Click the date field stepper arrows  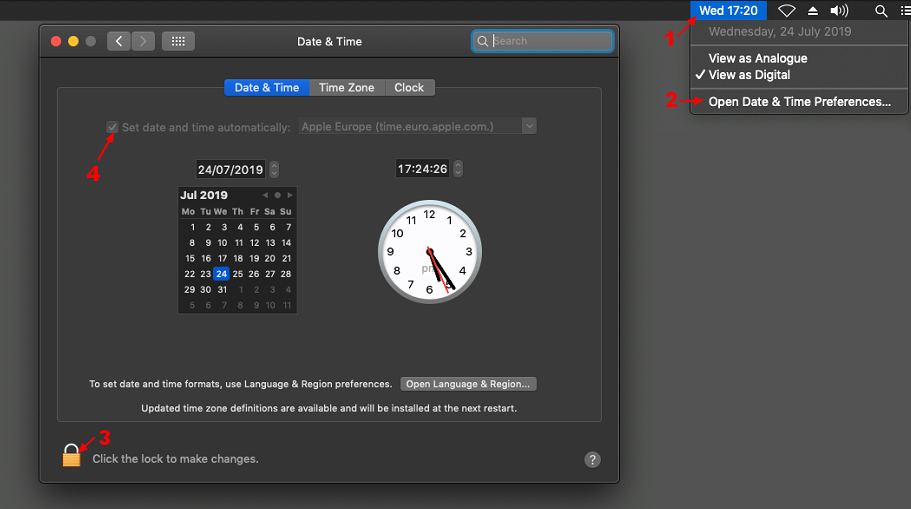pyautogui.click(x=275, y=170)
